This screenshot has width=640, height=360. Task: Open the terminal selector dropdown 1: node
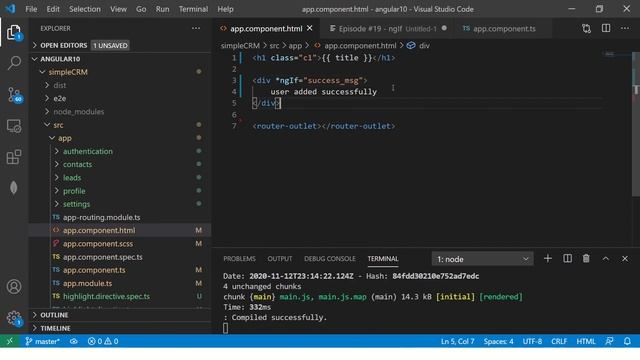pyautogui.click(x=482, y=259)
